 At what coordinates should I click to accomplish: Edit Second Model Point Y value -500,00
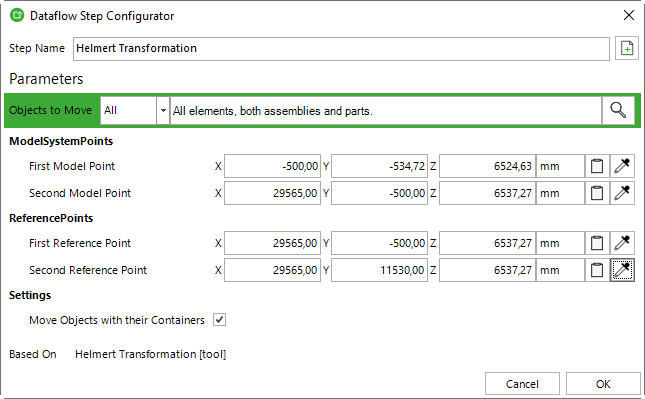tap(379, 193)
